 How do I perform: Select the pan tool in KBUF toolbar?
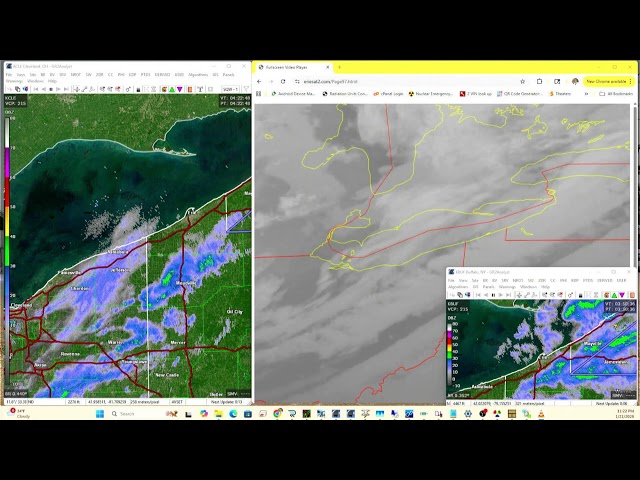(x=519, y=295)
